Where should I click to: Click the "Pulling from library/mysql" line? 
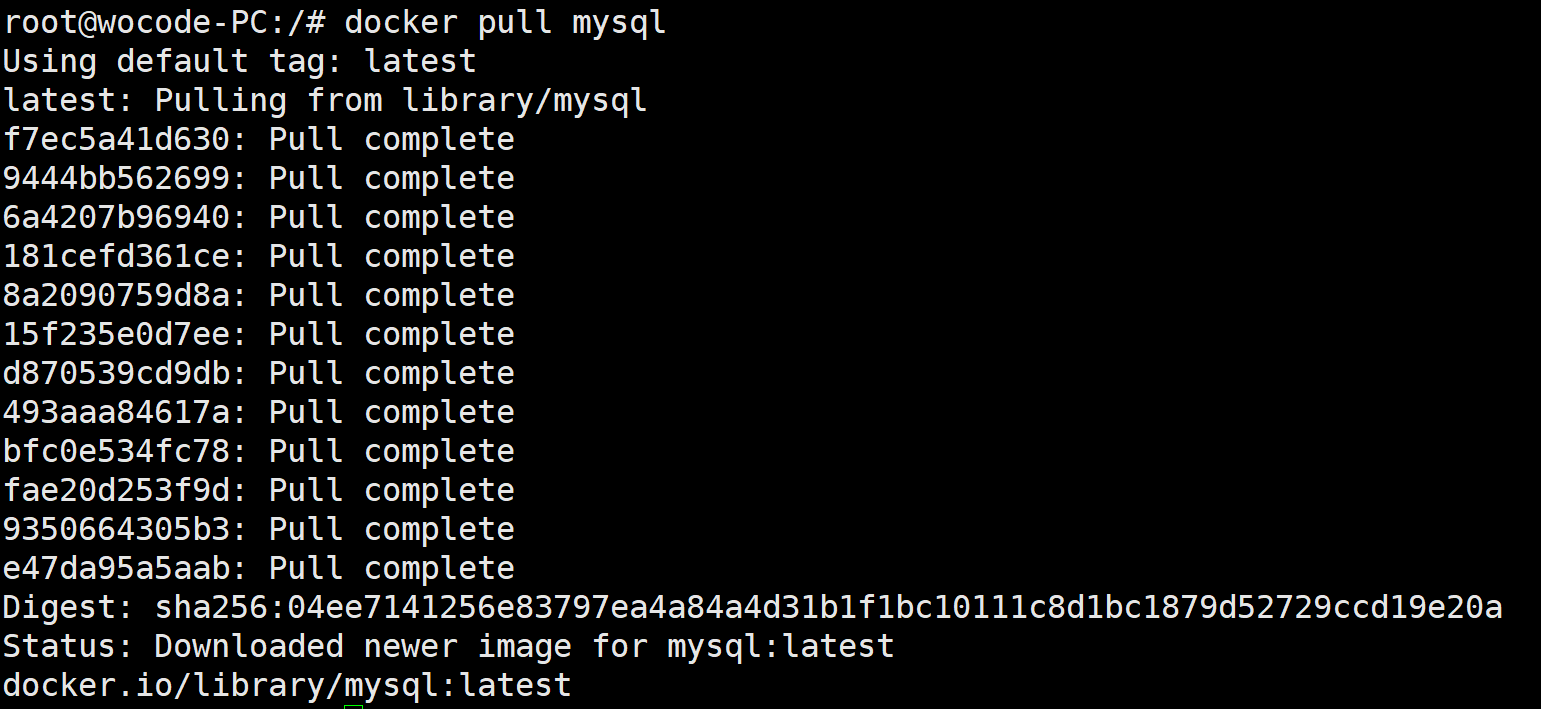tap(400, 100)
